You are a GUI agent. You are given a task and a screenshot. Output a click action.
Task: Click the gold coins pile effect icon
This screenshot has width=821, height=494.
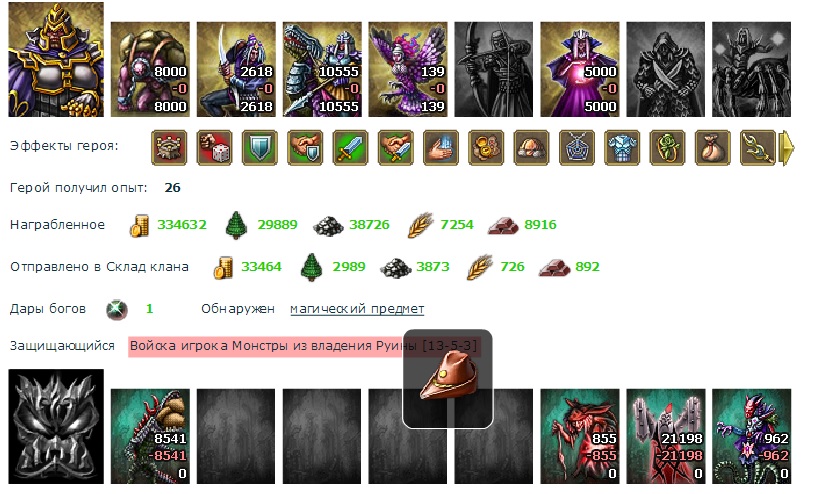tap(486, 148)
